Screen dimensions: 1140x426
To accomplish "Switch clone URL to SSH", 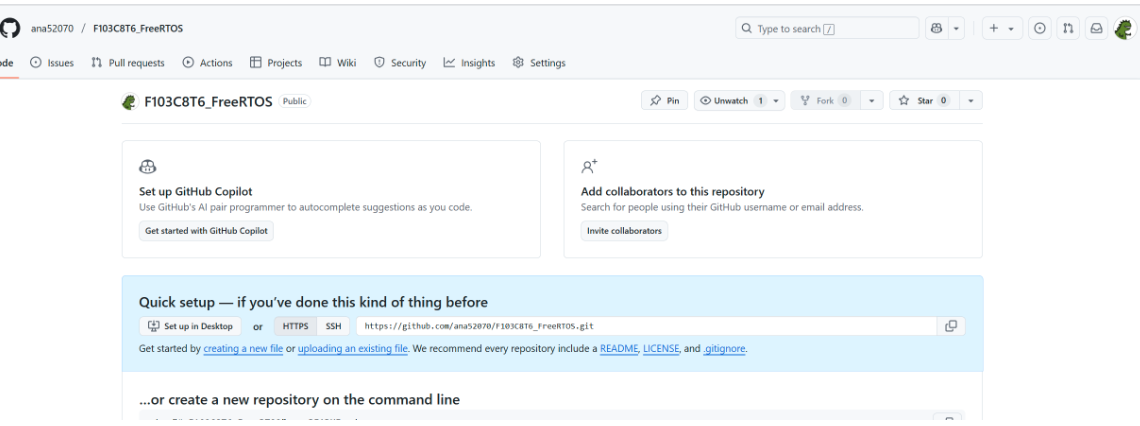I will (x=333, y=326).
